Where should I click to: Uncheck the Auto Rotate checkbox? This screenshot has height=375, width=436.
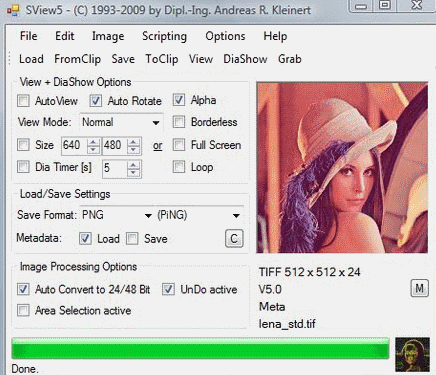pyautogui.click(x=96, y=101)
